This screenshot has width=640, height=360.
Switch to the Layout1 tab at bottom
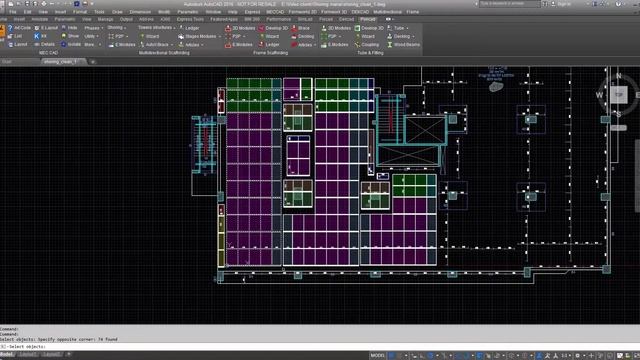click(x=28, y=355)
